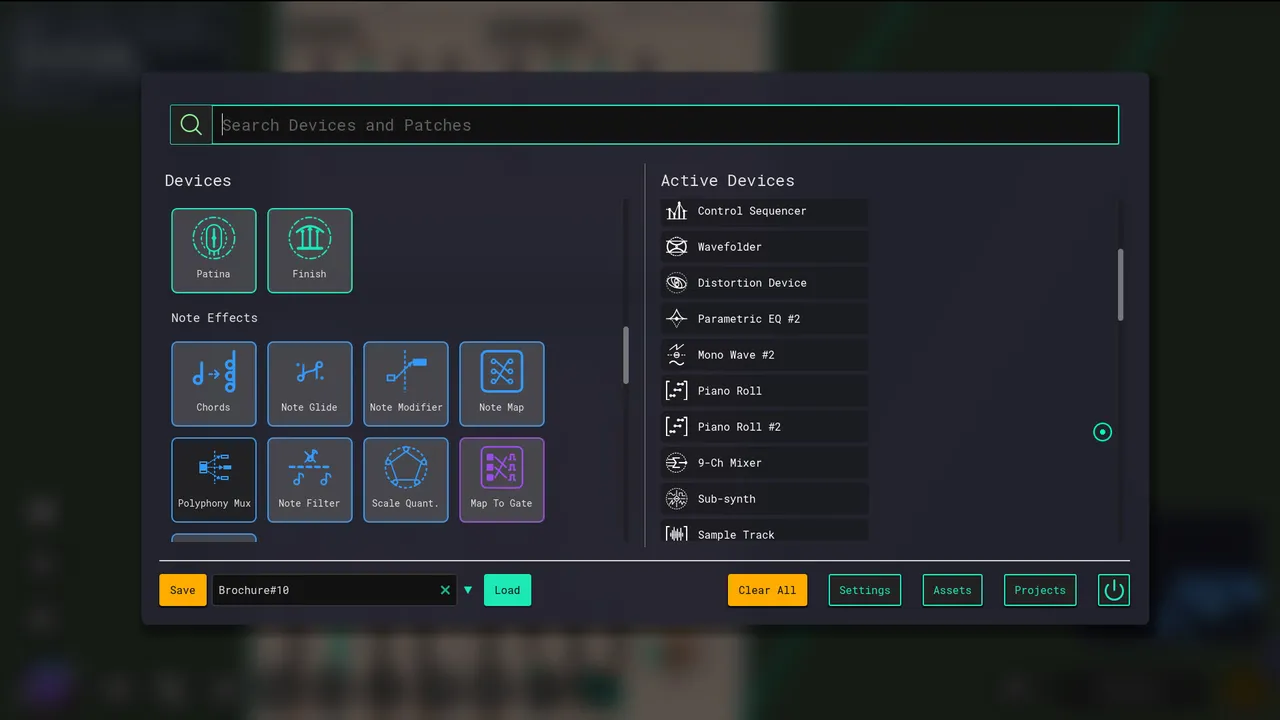Add the Patina device

click(x=213, y=250)
